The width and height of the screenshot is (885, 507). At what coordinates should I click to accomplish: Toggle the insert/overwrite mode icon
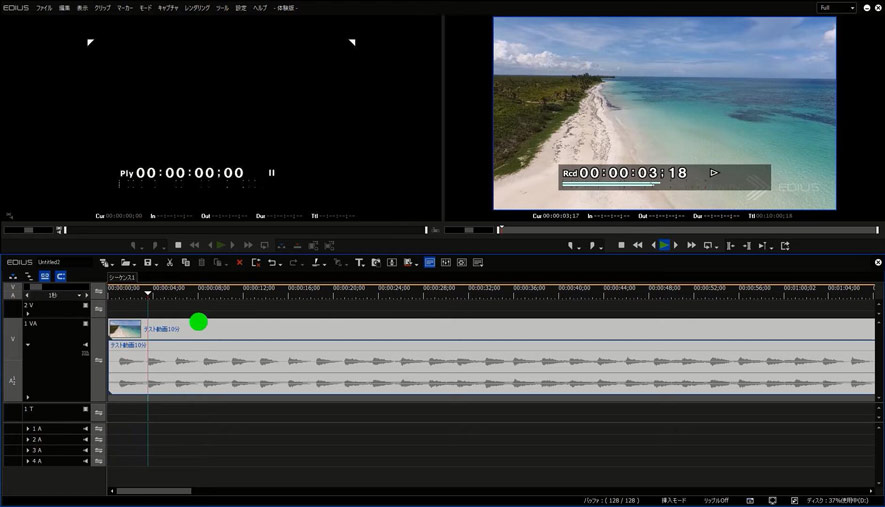coord(12,276)
